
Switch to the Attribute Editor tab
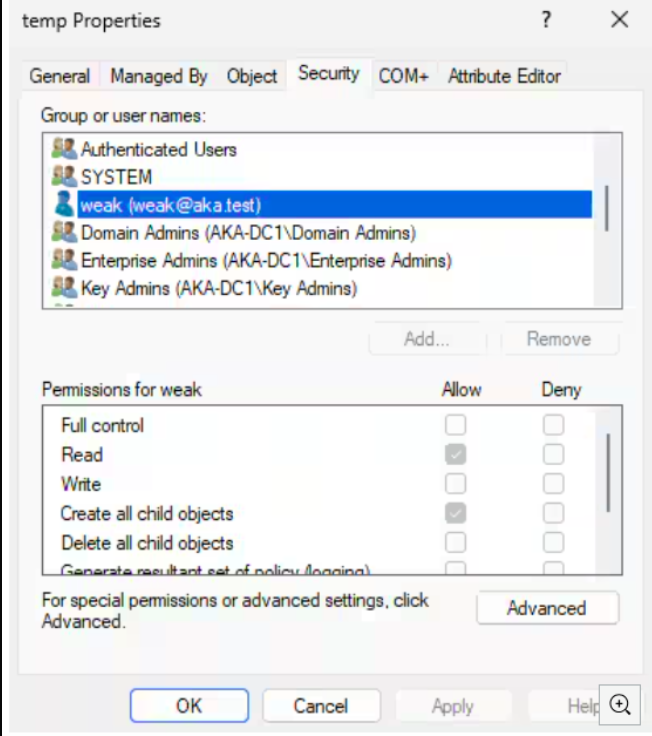504,76
